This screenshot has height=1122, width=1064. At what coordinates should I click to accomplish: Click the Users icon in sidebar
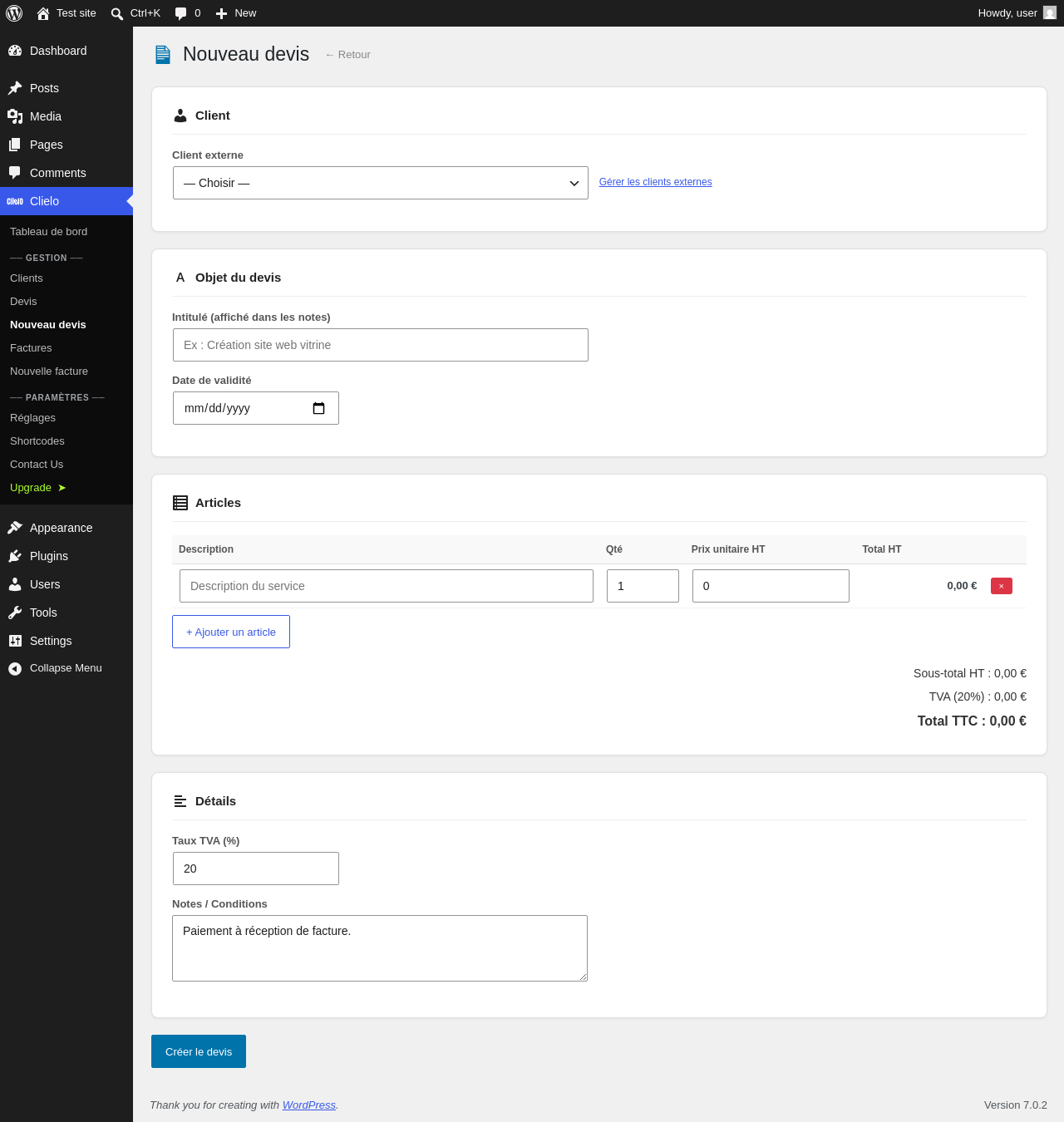pos(15,584)
